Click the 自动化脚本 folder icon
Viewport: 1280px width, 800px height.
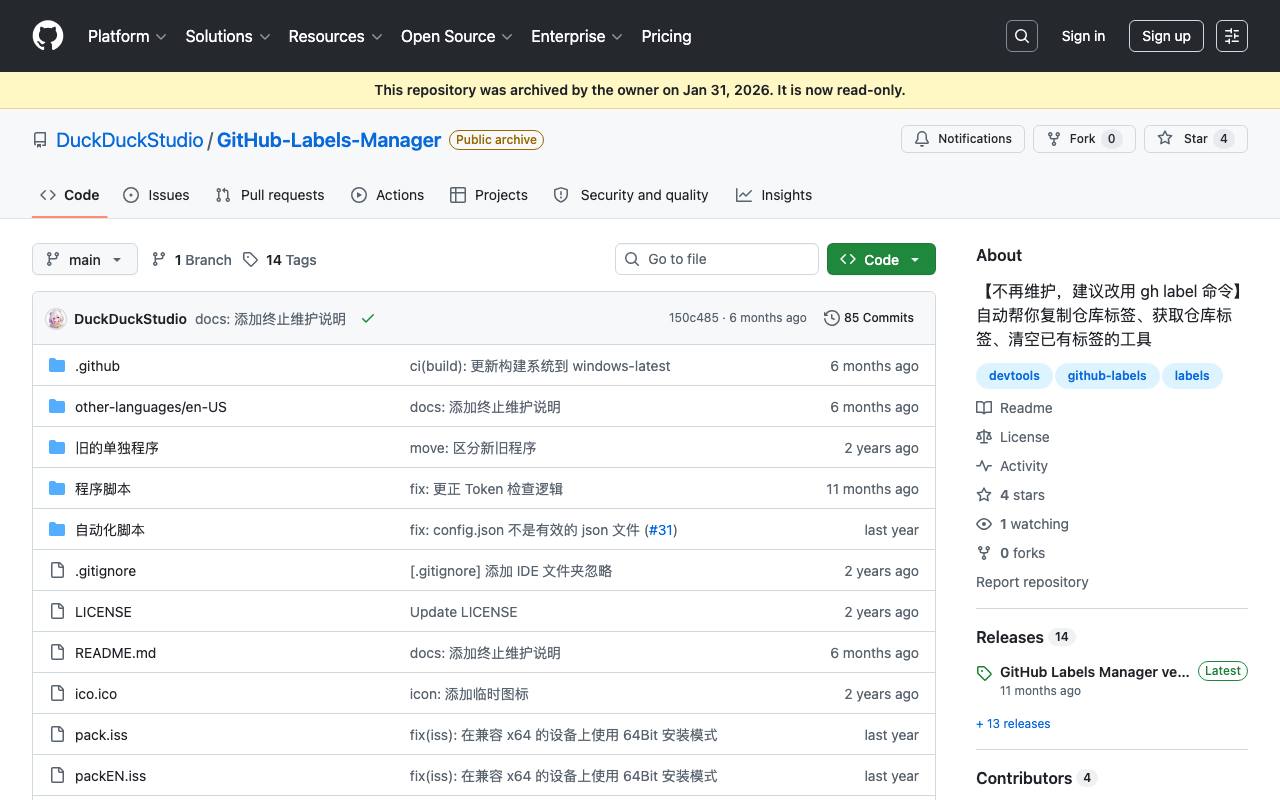coord(57,530)
